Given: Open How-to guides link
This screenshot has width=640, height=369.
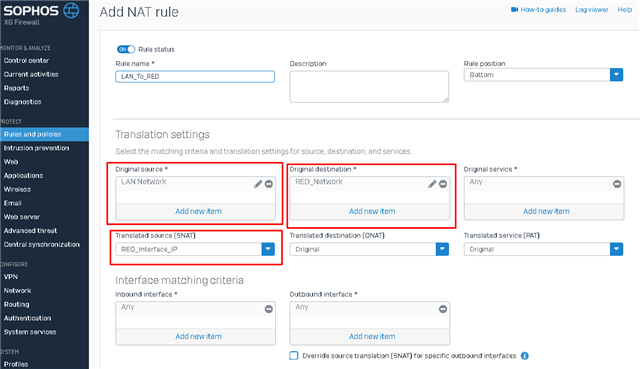Looking at the screenshot, I should pyautogui.click(x=538, y=9).
